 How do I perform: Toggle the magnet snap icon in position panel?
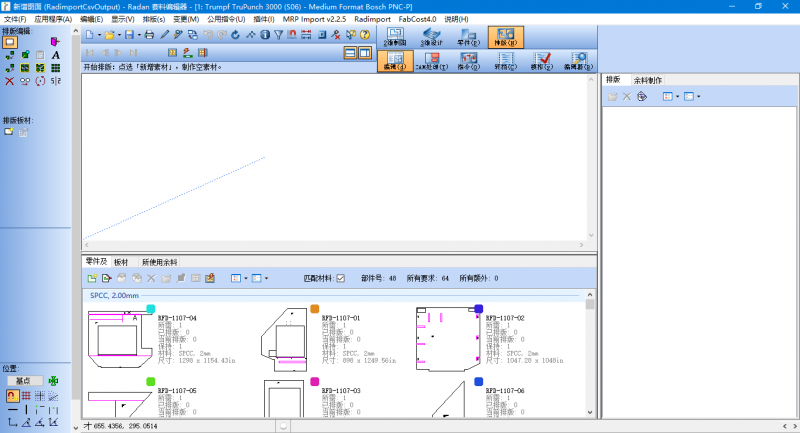click(x=11, y=396)
